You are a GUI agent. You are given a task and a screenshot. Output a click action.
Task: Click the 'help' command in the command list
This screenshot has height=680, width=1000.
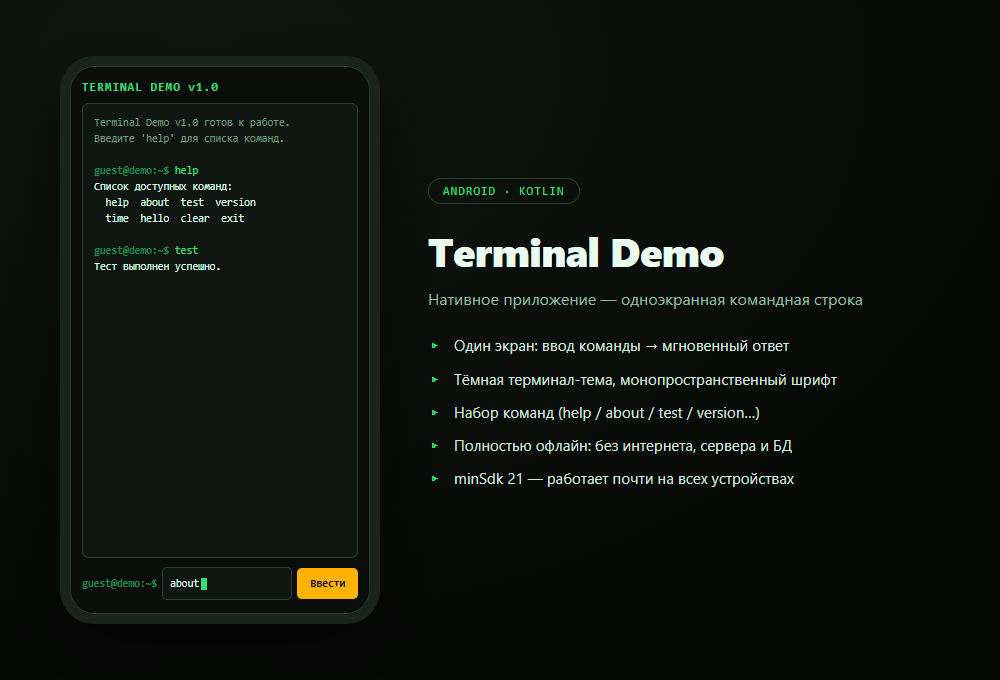click(x=117, y=202)
